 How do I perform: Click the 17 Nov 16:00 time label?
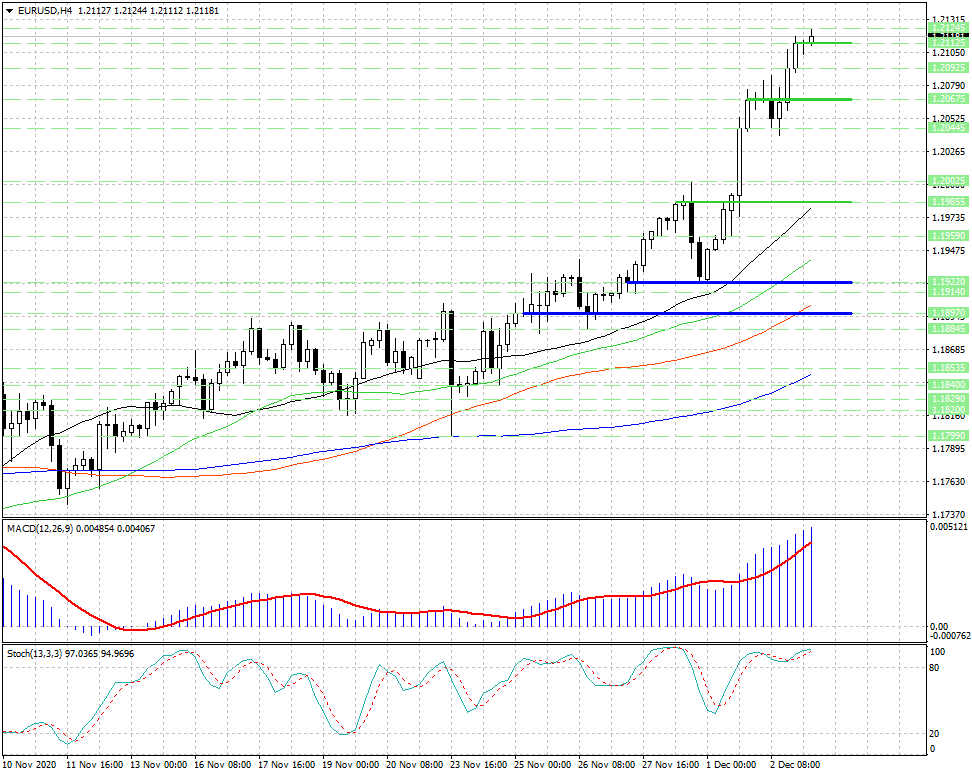point(286,764)
